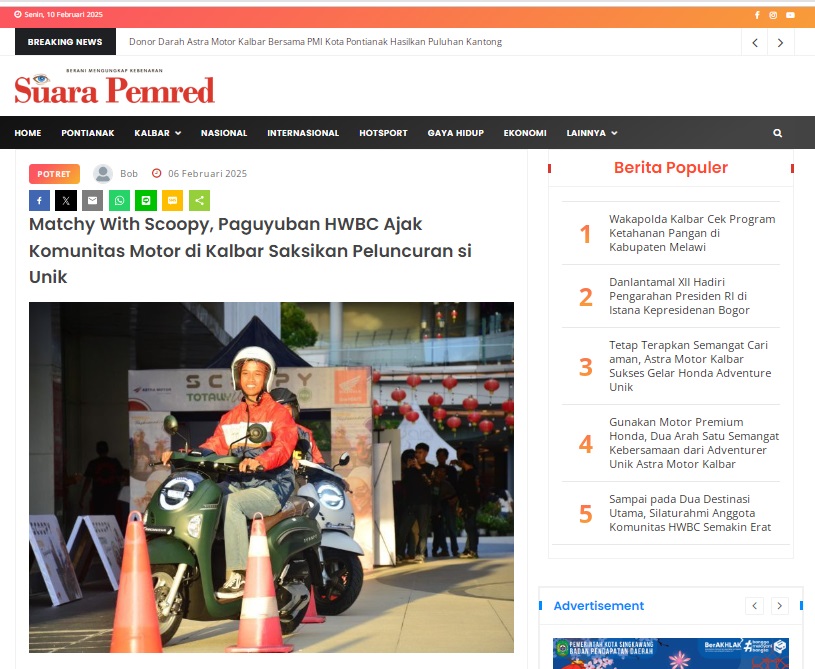
Task: Share article via email
Action: click(93, 201)
